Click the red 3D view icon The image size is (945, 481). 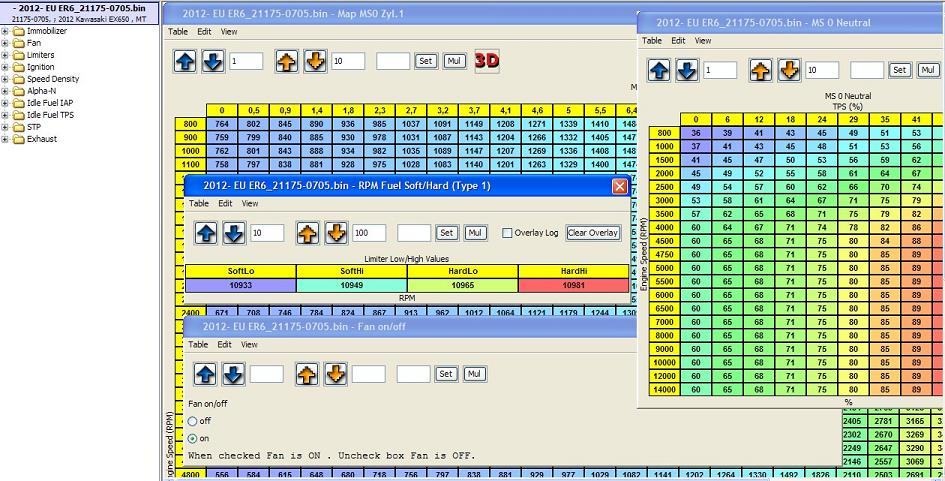point(487,60)
